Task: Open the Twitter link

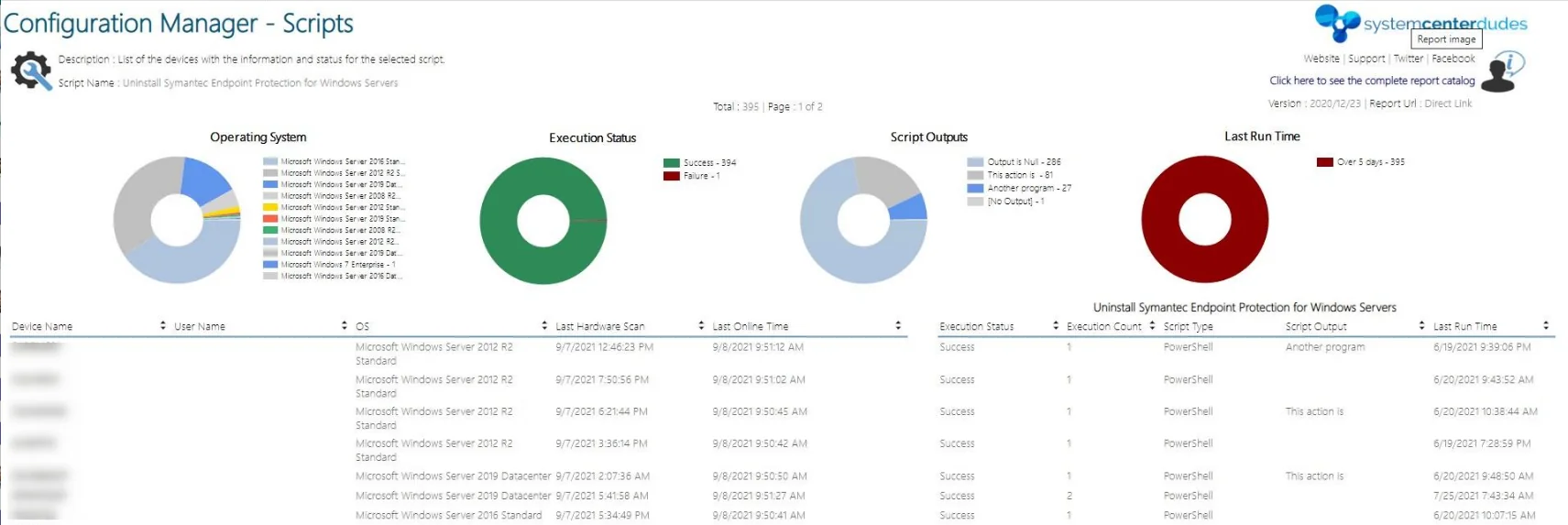Action: [1409, 59]
